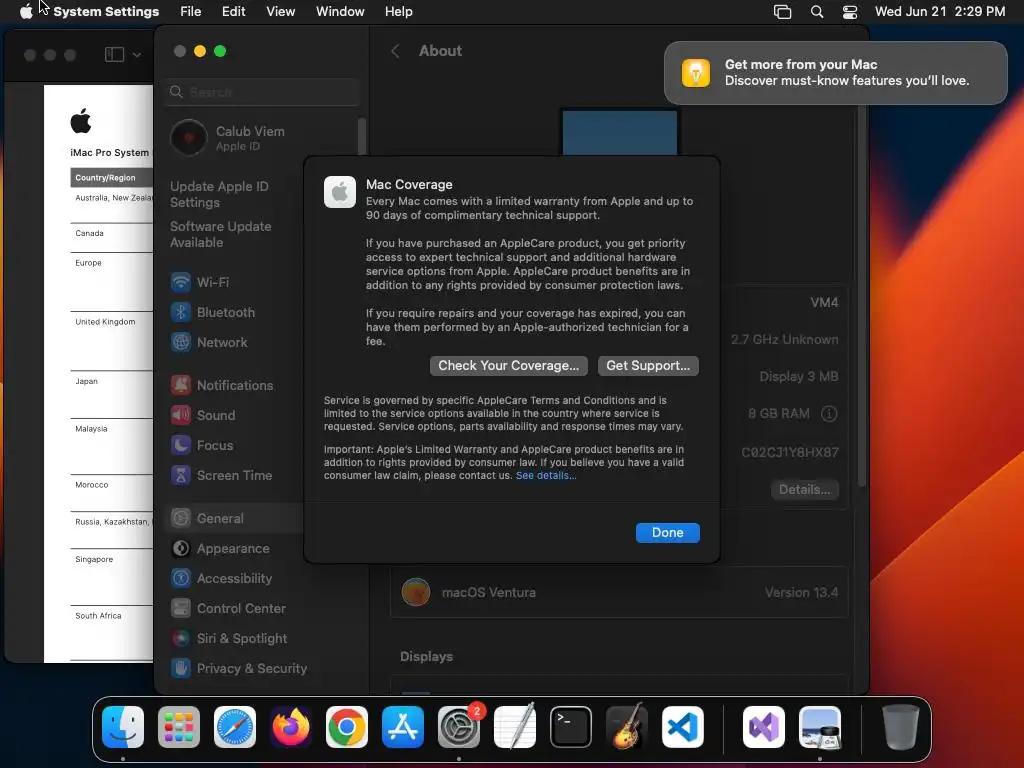Open the Trash in the Dock
The width and height of the screenshot is (1024, 768).
pyautogui.click(x=901, y=727)
